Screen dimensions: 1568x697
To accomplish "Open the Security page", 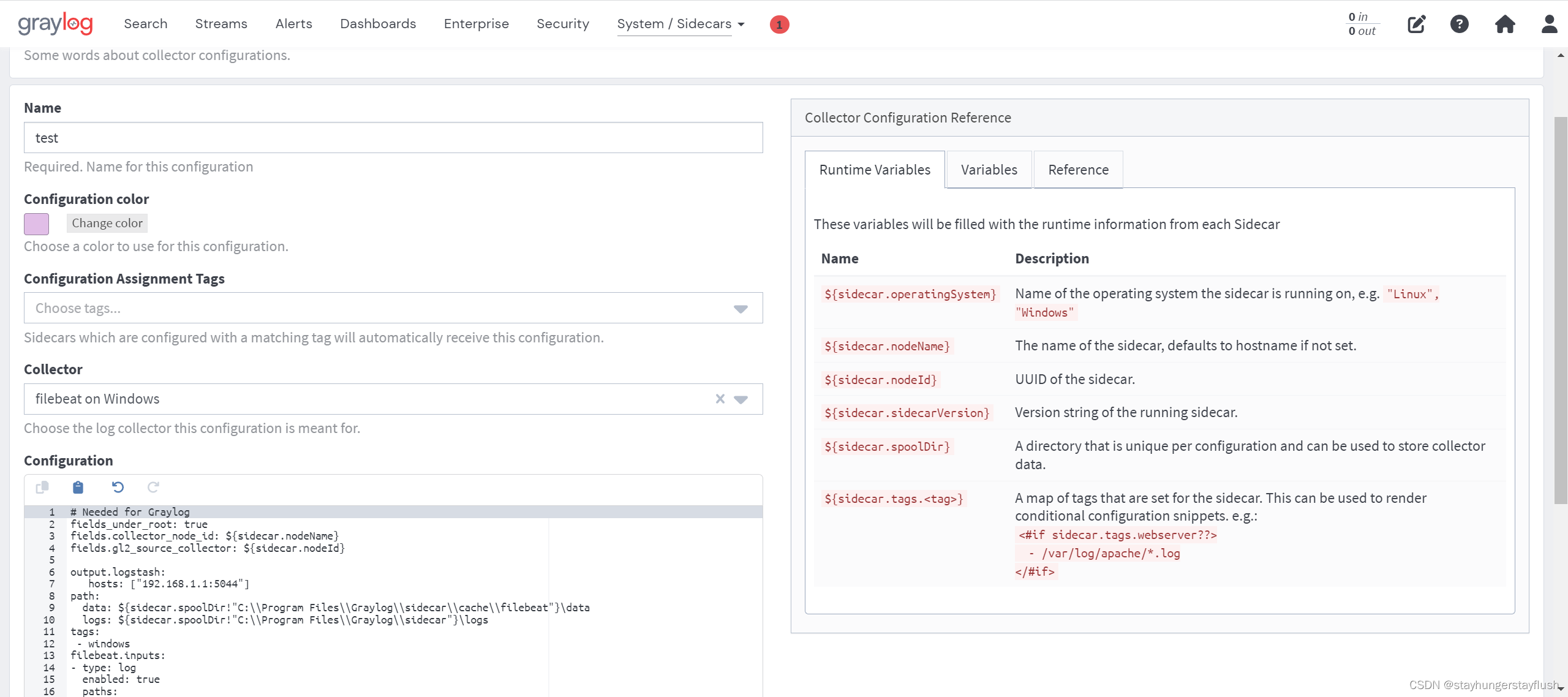I will click(562, 24).
